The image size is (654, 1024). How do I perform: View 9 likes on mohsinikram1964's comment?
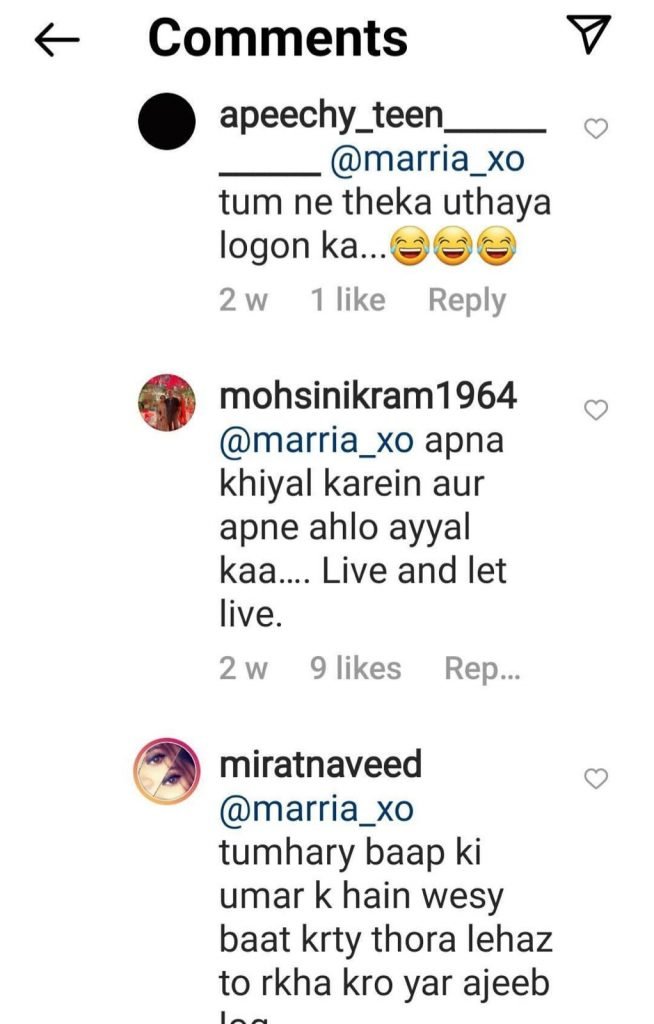[355, 668]
